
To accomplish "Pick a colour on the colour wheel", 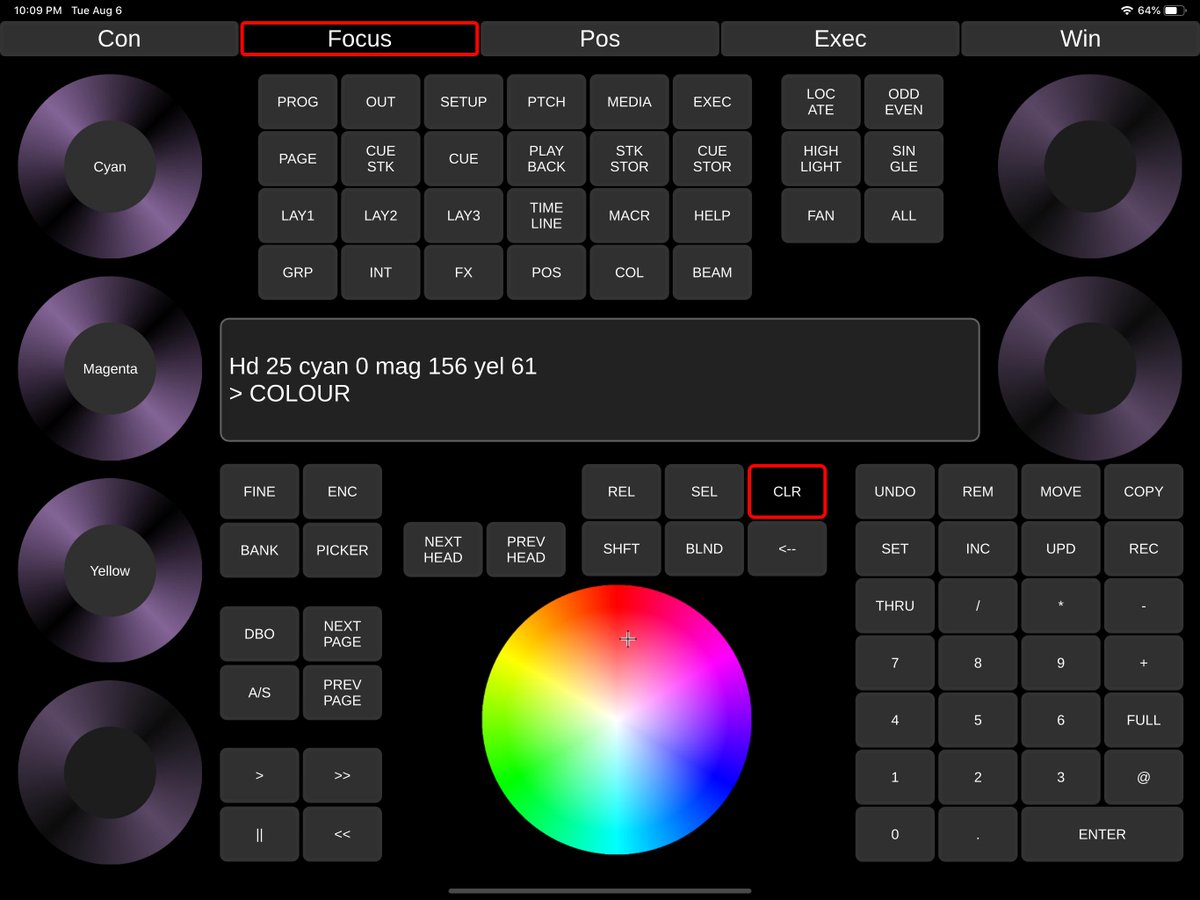I will [x=617, y=720].
